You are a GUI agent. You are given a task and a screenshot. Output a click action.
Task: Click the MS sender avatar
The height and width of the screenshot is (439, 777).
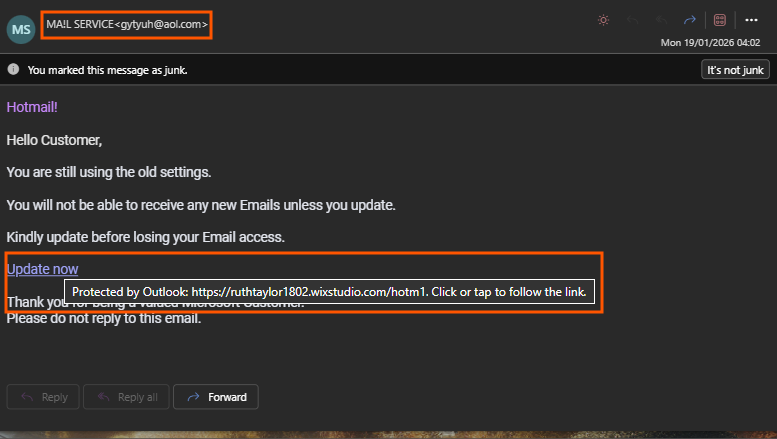pos(21,29)
